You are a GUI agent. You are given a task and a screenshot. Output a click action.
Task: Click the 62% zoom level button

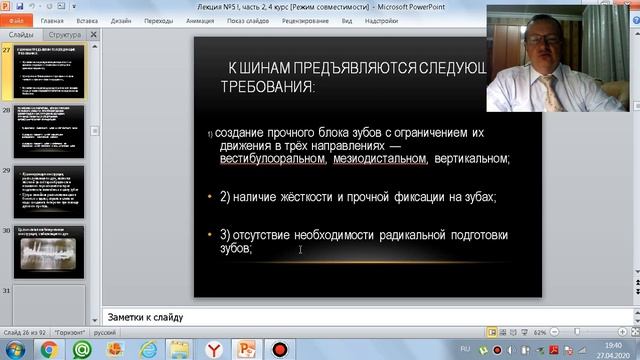tap(540, 333)
